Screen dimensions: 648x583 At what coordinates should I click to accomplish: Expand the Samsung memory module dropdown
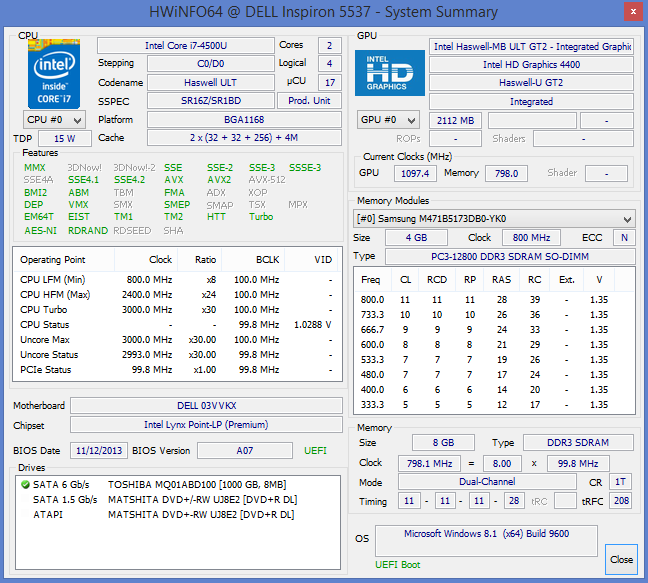[x=494, y=219]
